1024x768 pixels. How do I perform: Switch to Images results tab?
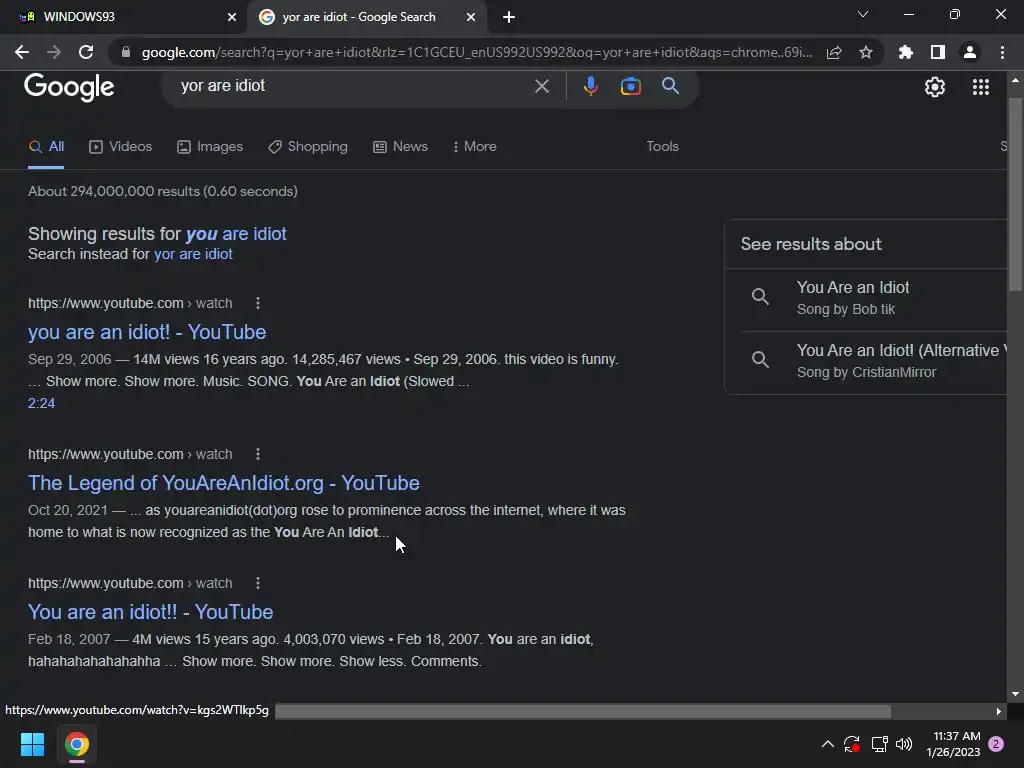210,147
